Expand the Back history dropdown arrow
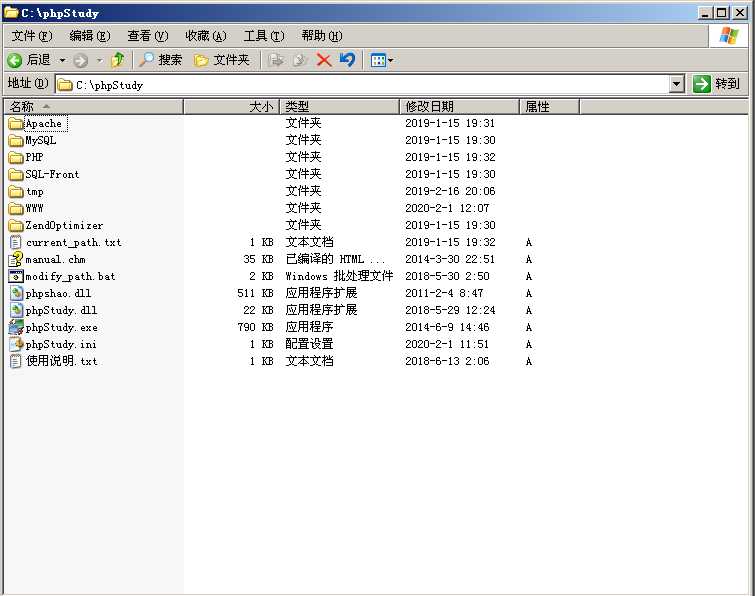 [62, 61]
